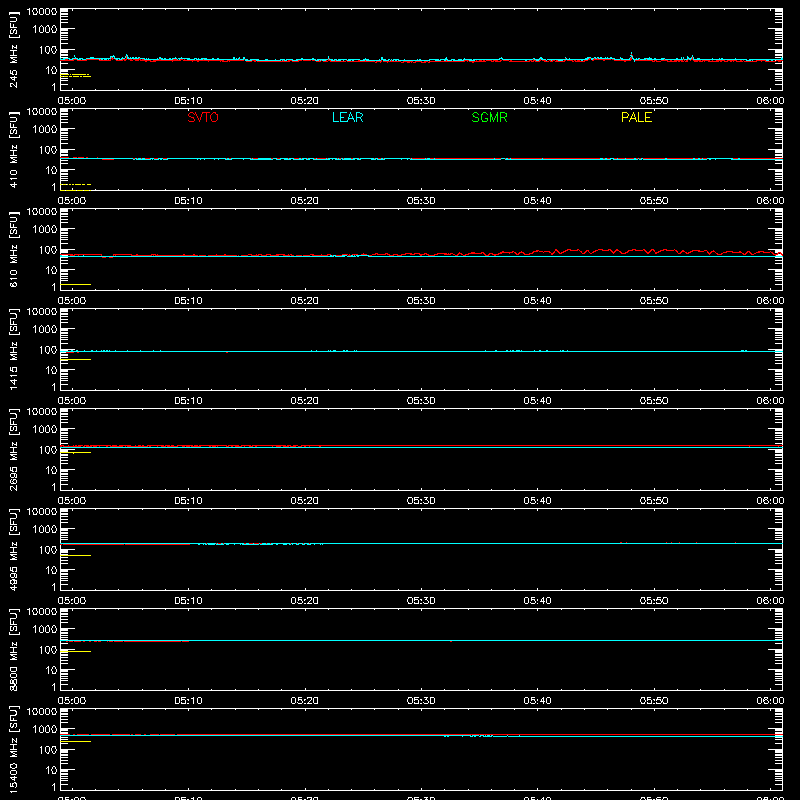Click the 4995 MHz [SFU] axis title
Viewport: 800px width, 800px height.
13,549
